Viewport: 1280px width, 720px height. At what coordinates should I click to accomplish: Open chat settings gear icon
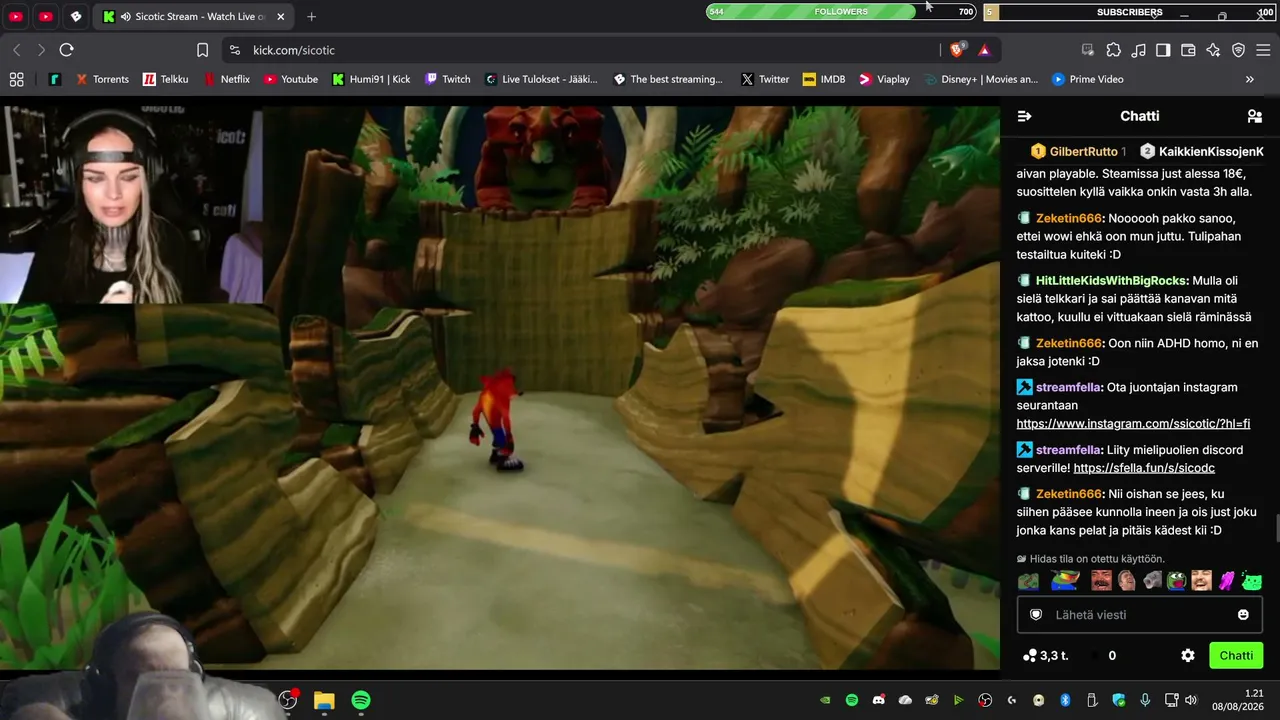tap(1188, 656)
